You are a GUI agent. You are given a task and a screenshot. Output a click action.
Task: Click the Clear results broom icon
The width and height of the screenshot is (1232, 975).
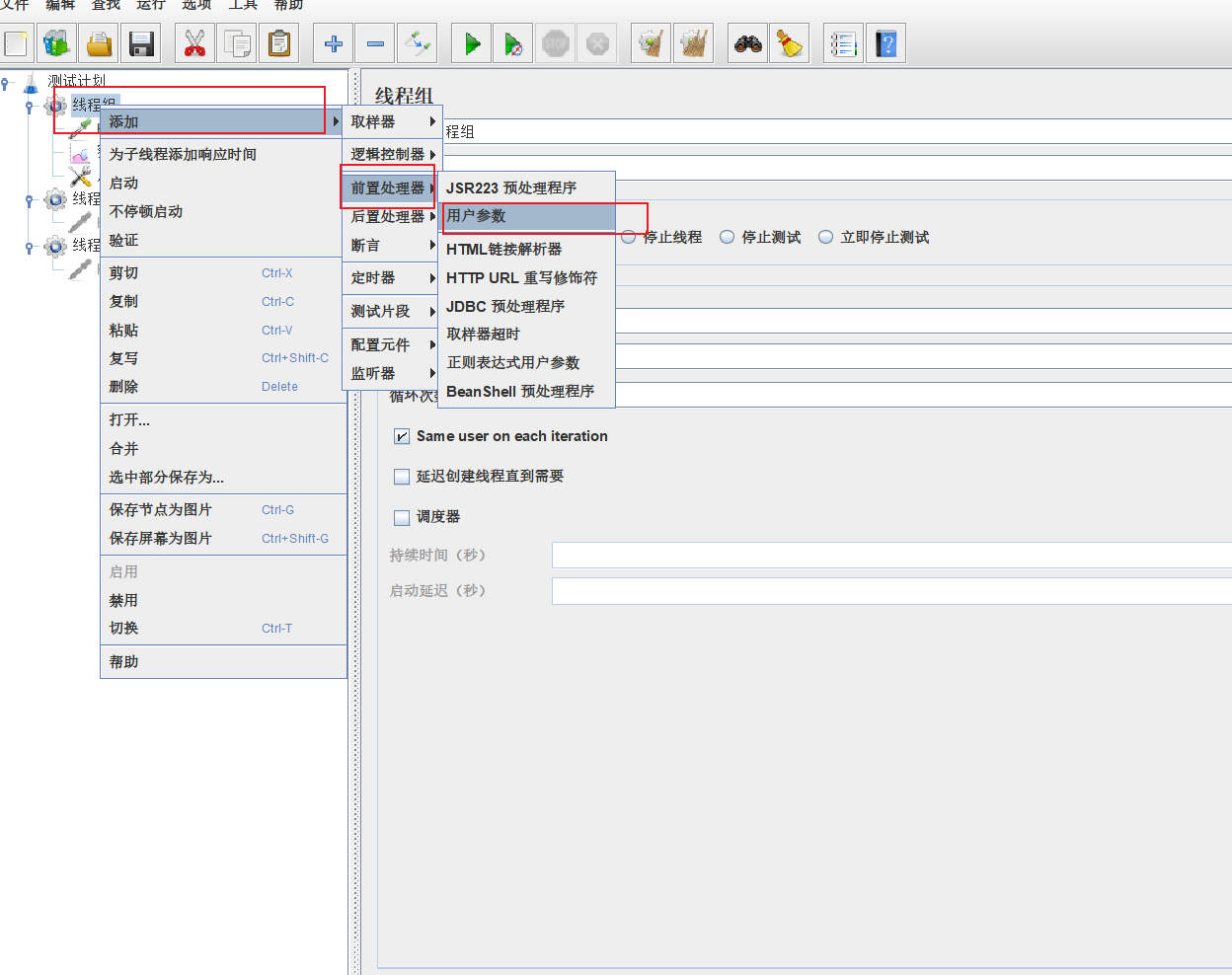pyautogui.click(x=651, y=43)
